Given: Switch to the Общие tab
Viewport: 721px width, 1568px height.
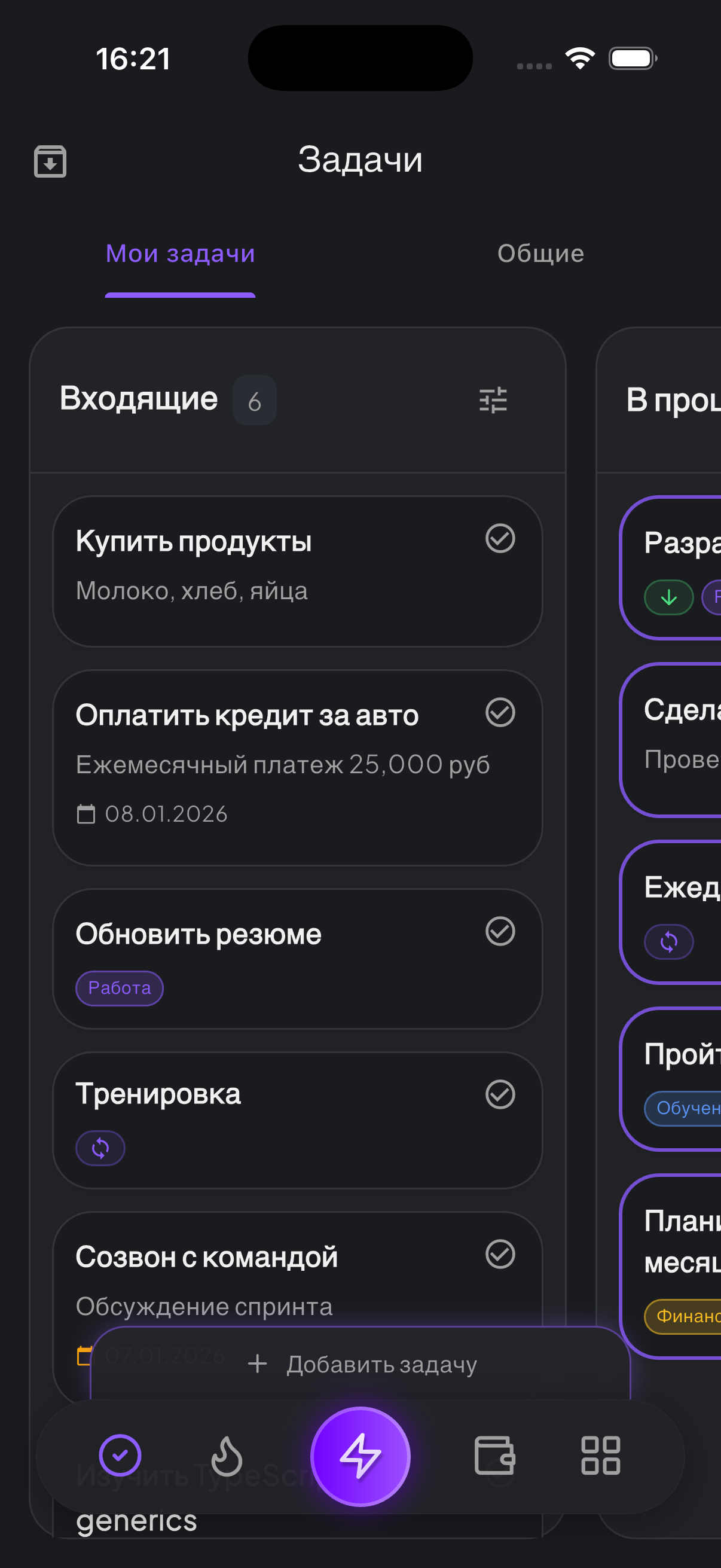Looking at the screenshot, I should (540, 254).
